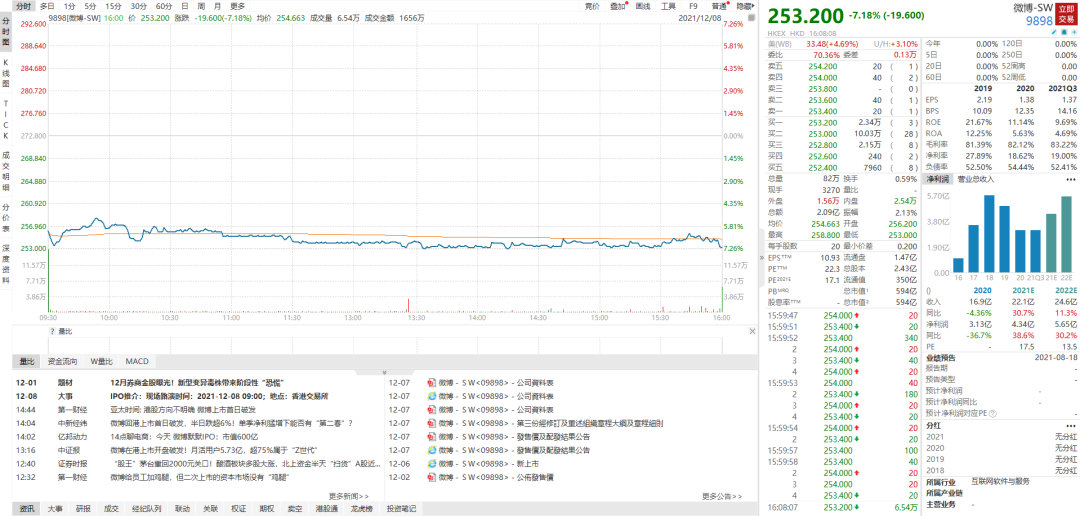
Task: Open the three-dots menu in the 分红 section
Action: pyautogui.click(x=1070, y=425)
